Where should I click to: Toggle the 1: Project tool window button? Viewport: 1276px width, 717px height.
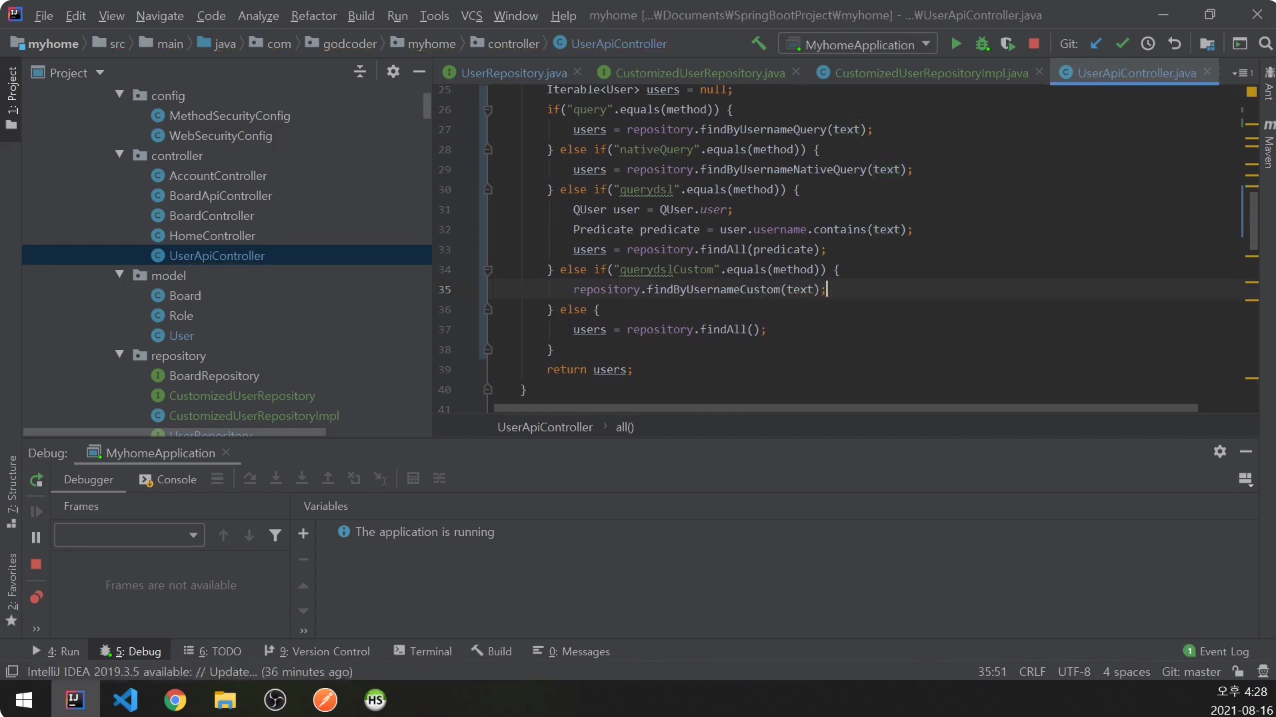(11, 97)
